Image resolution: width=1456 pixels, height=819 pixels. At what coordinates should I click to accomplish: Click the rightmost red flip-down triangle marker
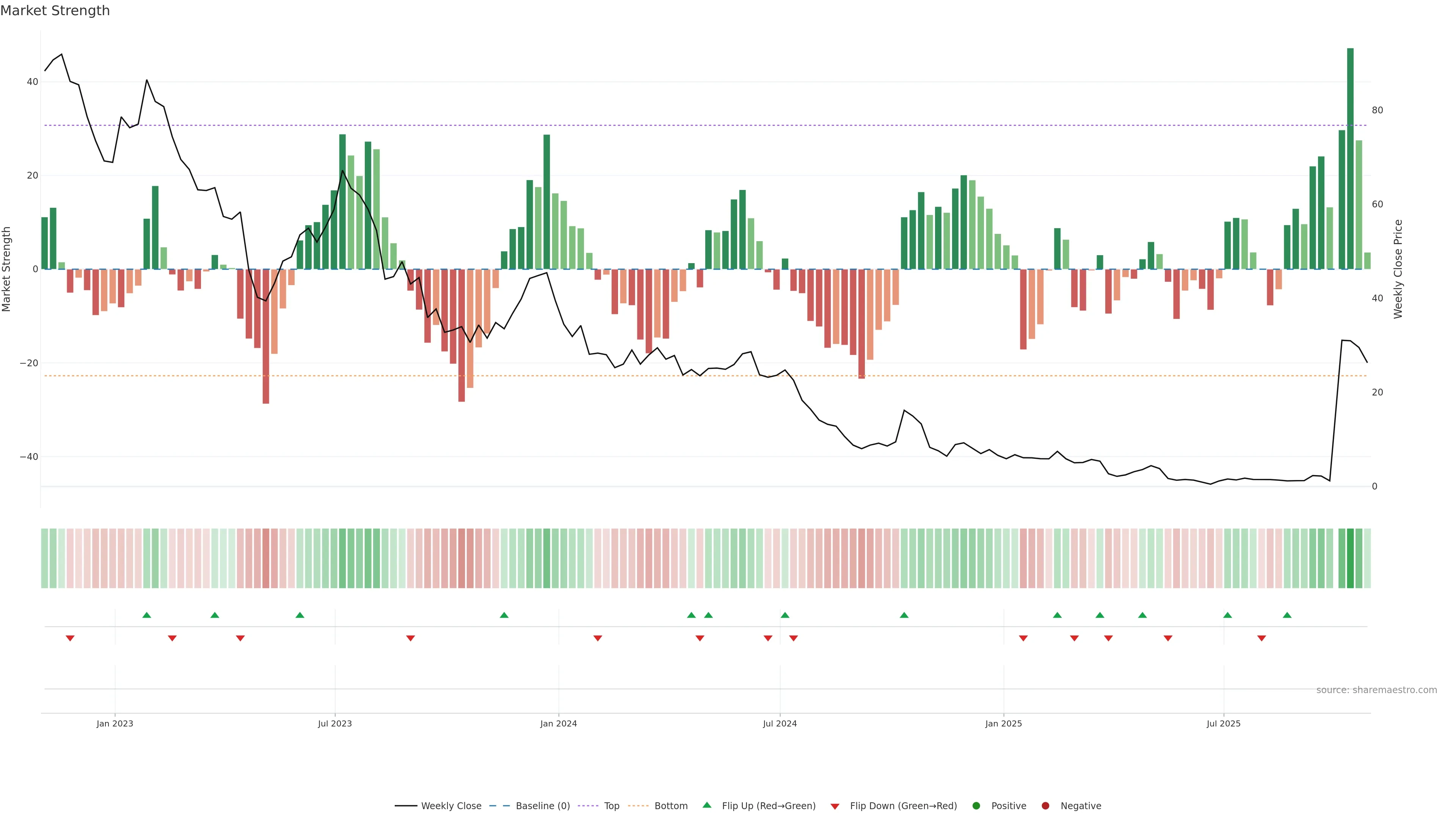point(1261,638)
